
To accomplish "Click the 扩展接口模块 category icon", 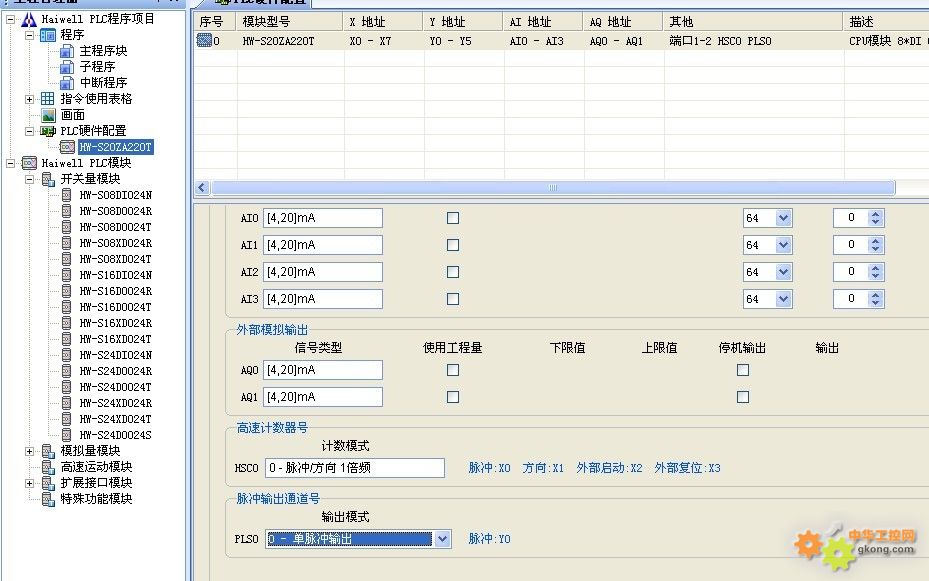I will click(x=48, y=483).
